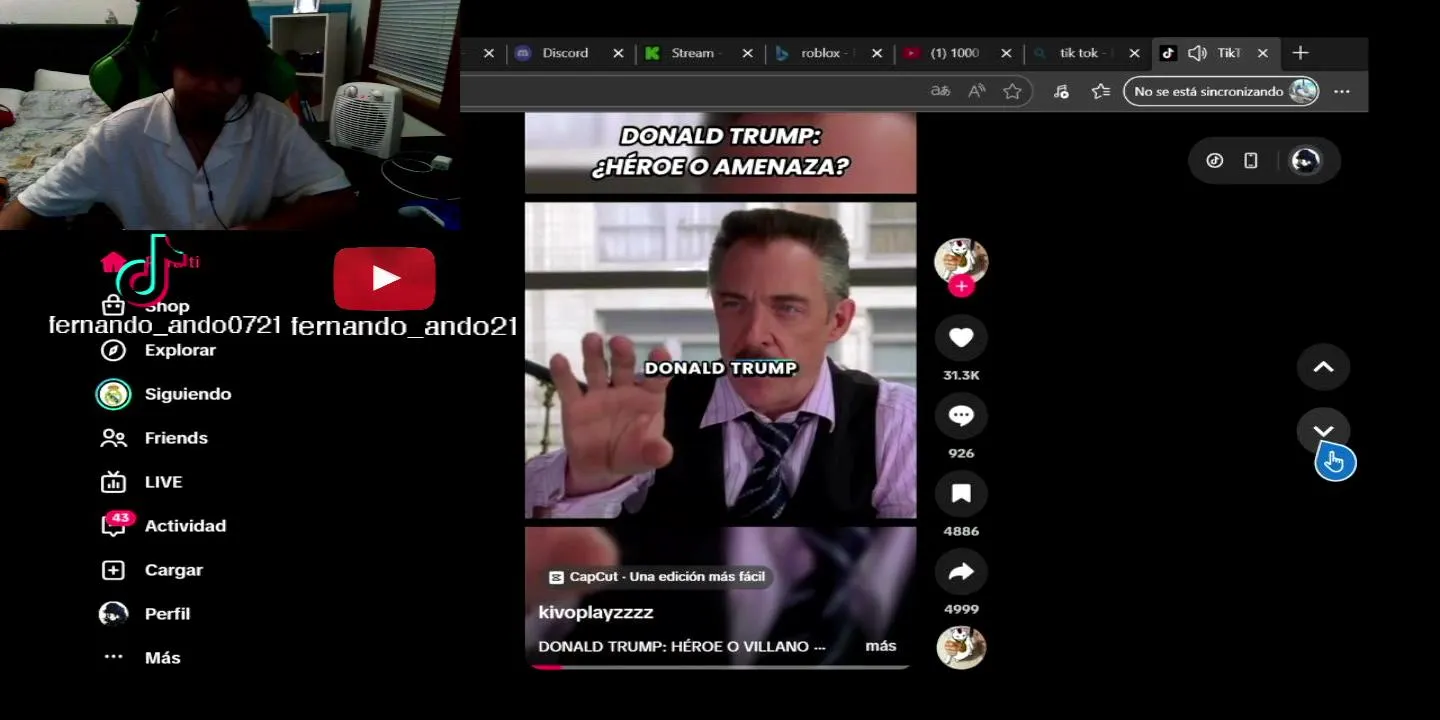
Task: Click the Perfil avatar icon in the sidebar
Action: (113, 614)
